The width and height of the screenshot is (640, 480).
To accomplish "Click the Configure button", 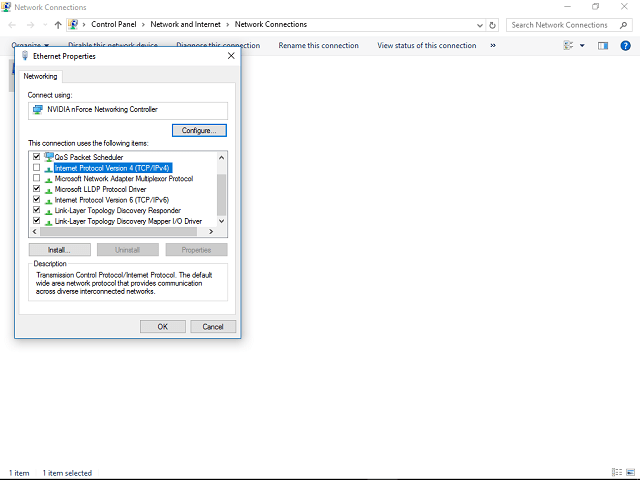I will coord(199,131).
